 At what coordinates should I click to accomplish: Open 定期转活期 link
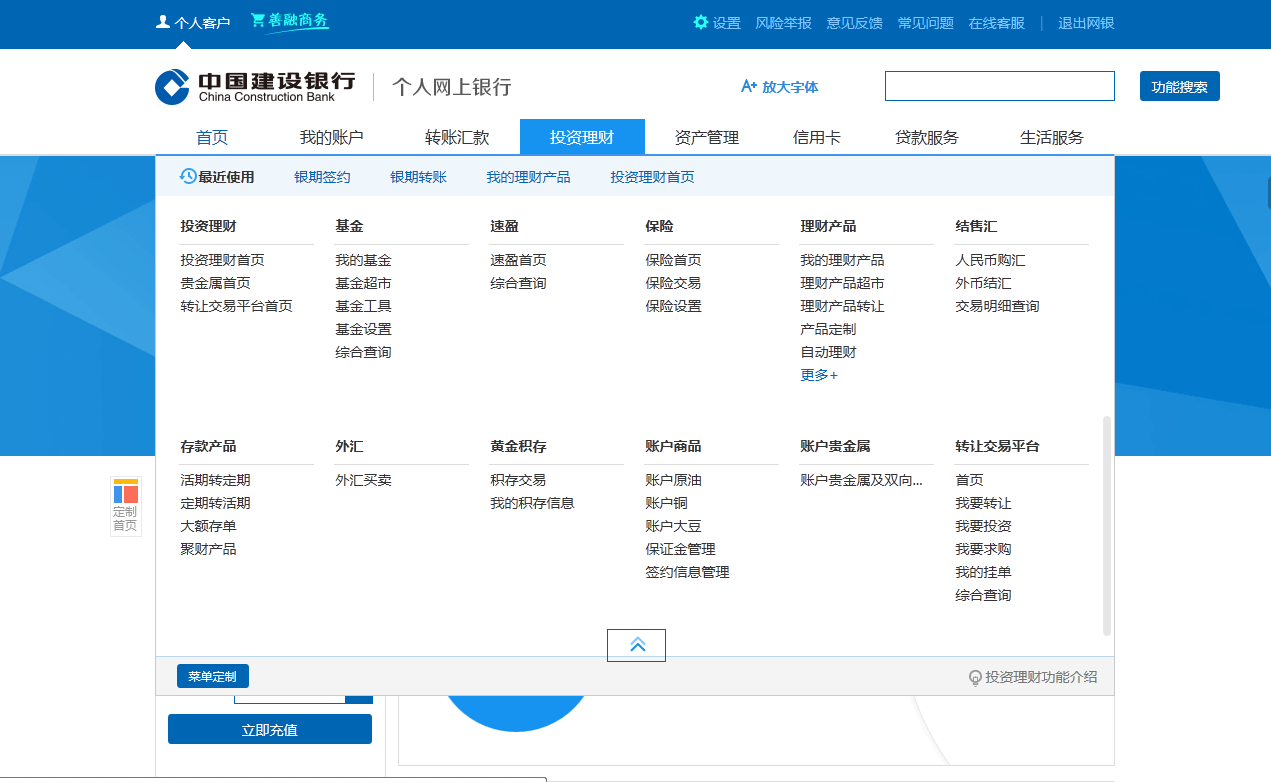[x=215, y=503]
